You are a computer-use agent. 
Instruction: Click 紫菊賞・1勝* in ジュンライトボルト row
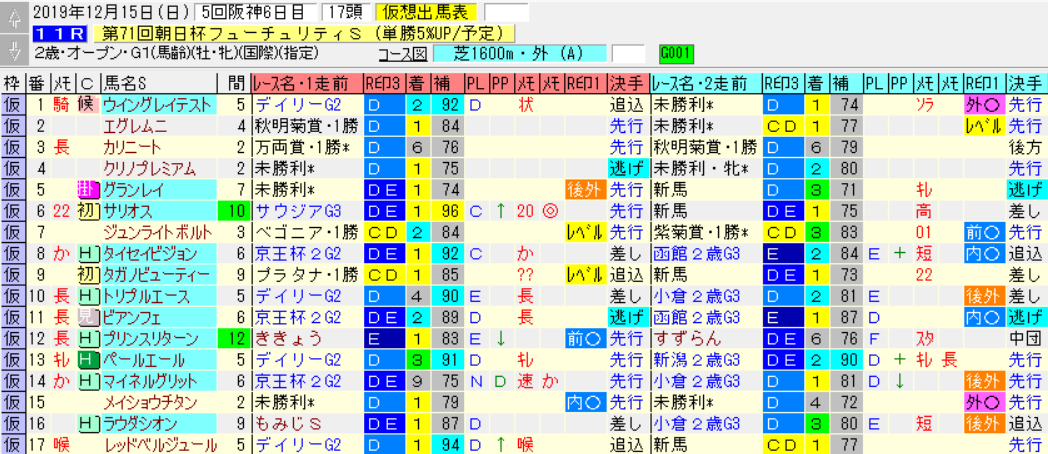pos(706,233)
